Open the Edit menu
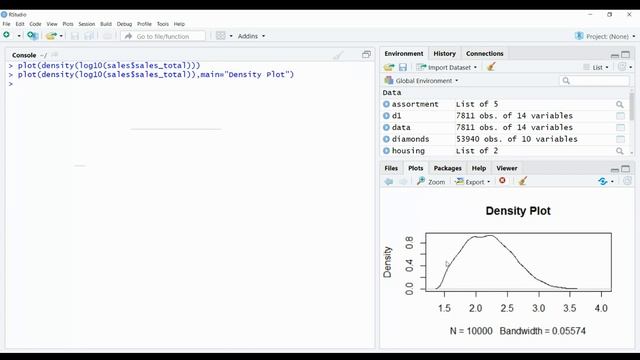This screenshot has width=640, height=360. coord(20,24)
